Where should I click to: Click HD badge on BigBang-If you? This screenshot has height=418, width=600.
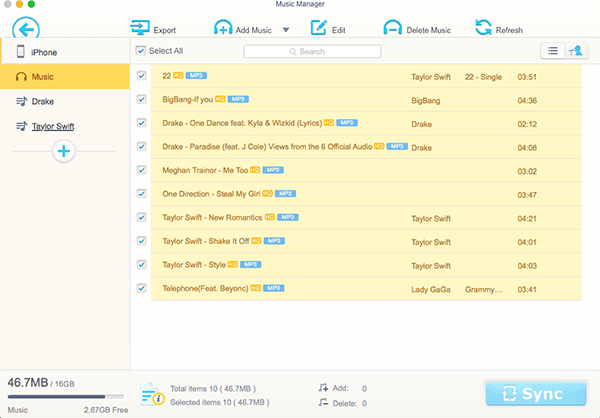(220, 99)
